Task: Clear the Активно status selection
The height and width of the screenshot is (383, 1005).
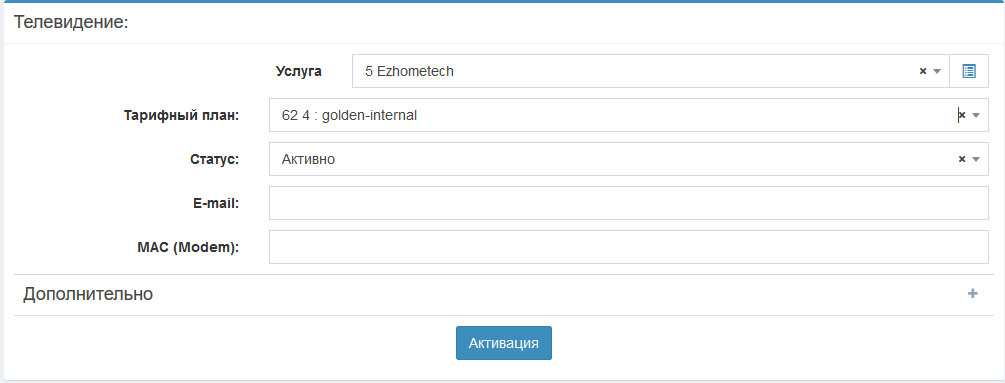Action: point(961,159)
